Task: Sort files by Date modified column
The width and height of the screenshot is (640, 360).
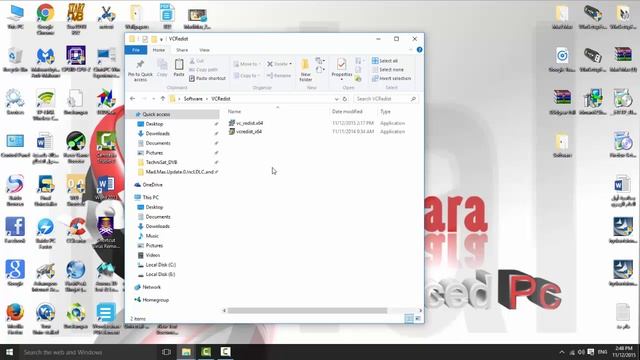Action: (347, 111)
